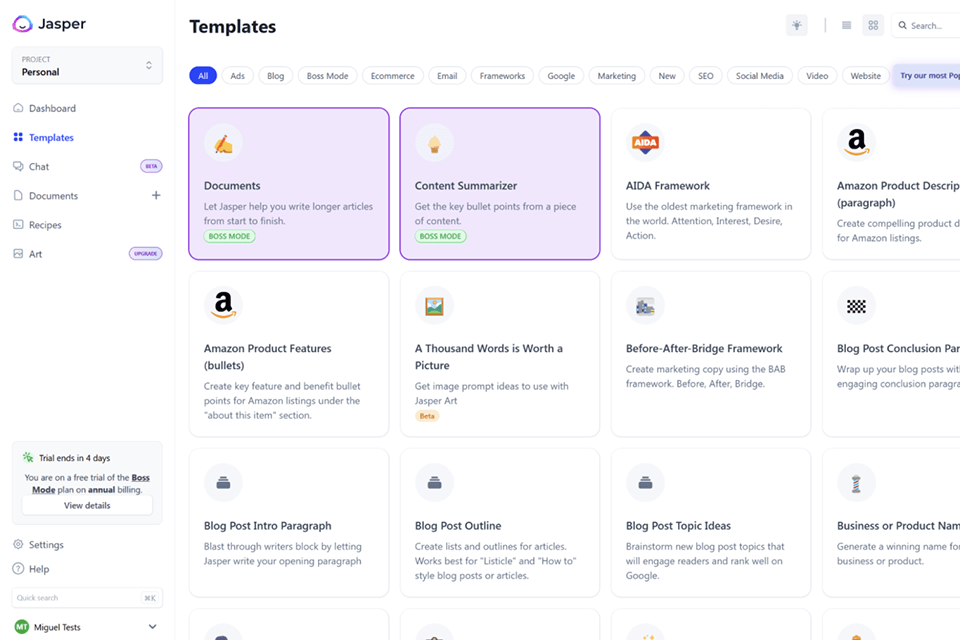Click the UPGRADE badge next to Art
This screenshot has width=960, height=640.
click(146, 254)
